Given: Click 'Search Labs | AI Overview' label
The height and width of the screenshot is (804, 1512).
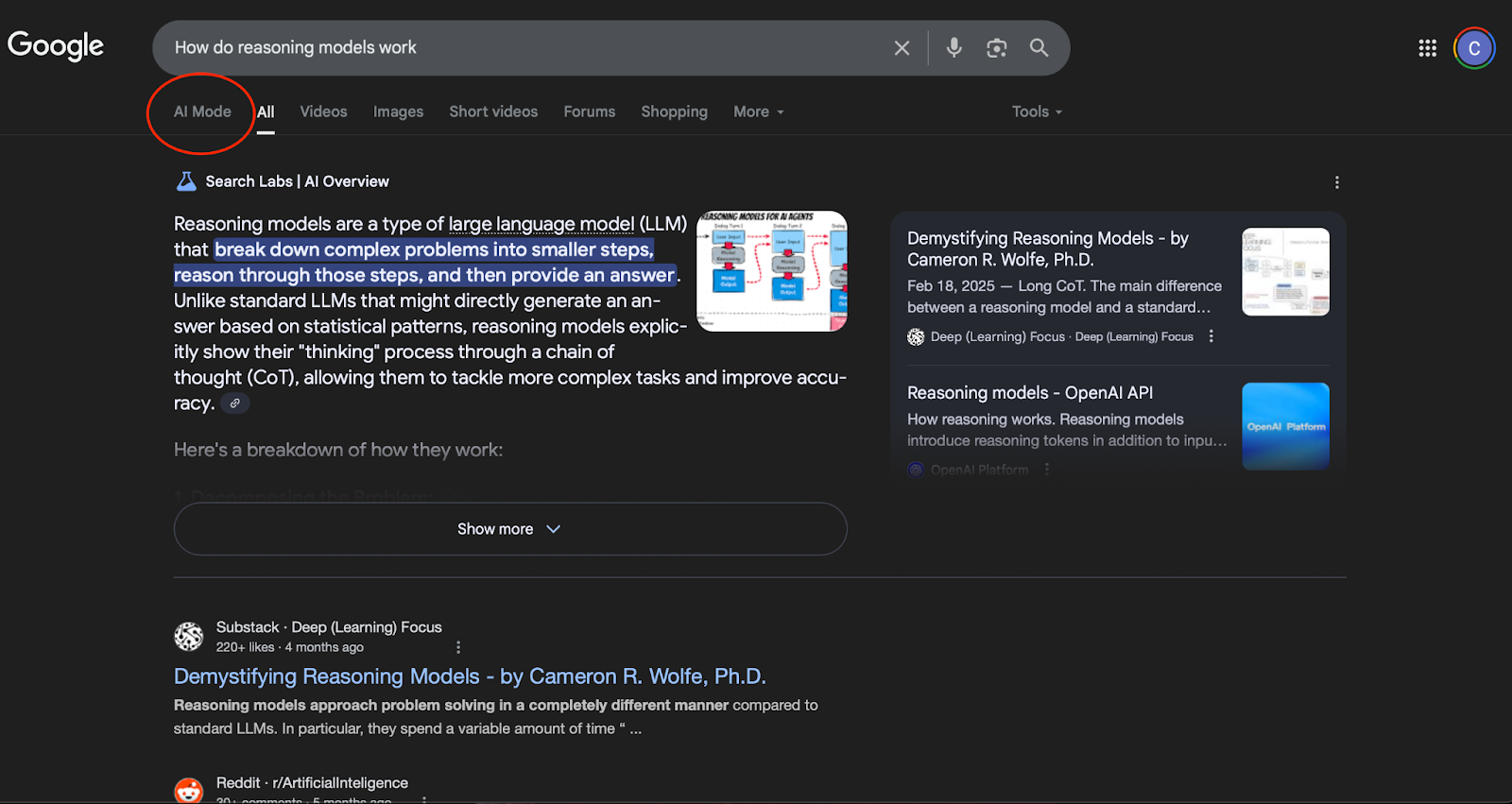Looking at the screenshot, I should click(x=298, y=181).
